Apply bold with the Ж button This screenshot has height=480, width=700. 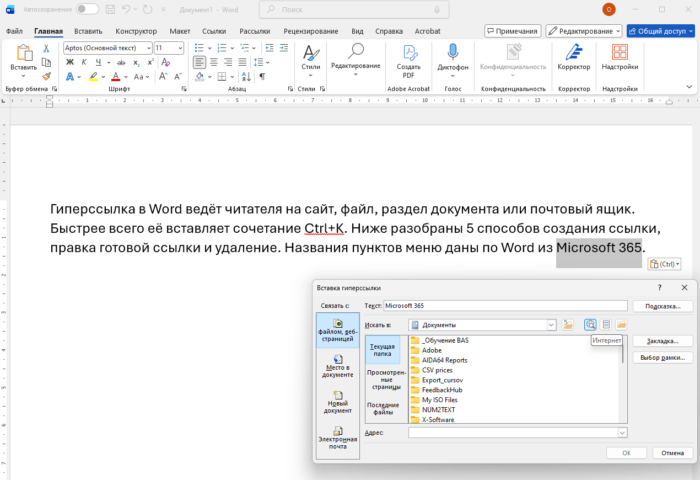point(70,62)
